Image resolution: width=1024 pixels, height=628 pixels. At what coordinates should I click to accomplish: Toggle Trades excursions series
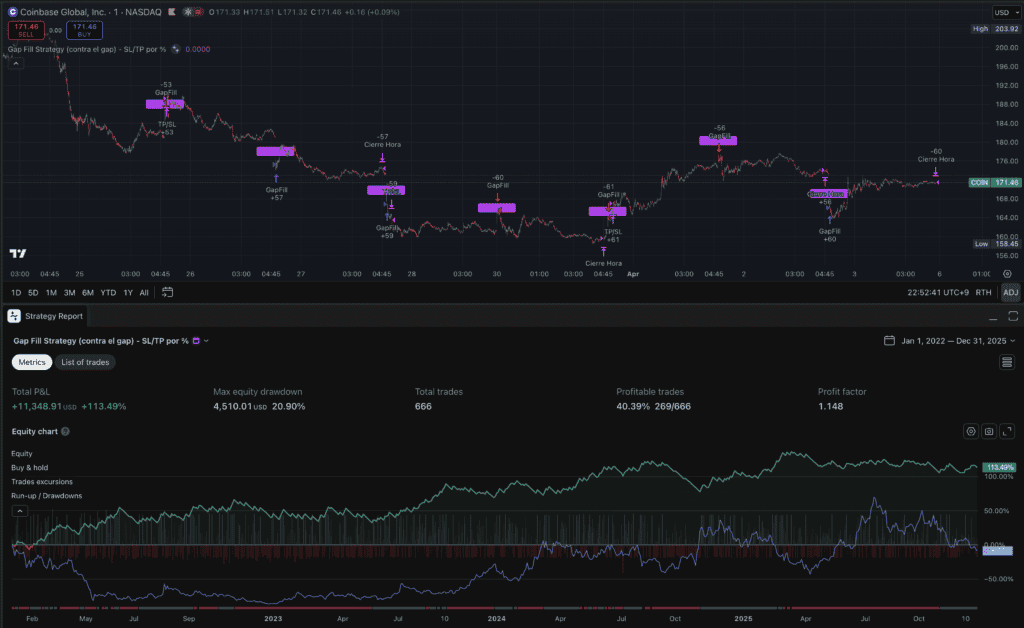pyautogui.click(x=42, y=482)
